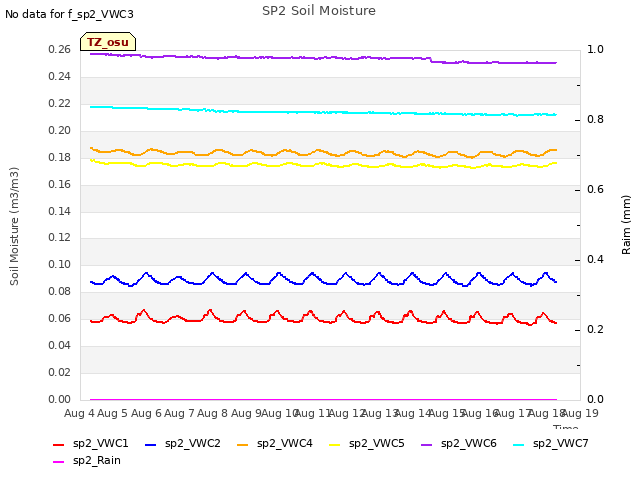Click the Aug 8 x-axis tick label
640x480 pixels.
coord(212,413)
